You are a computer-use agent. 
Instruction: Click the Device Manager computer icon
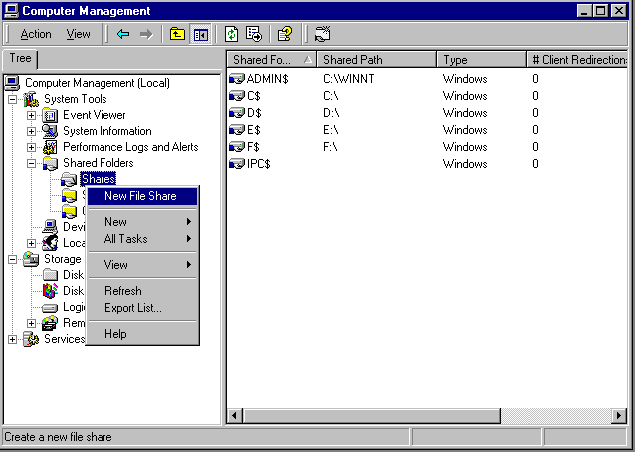50,227
